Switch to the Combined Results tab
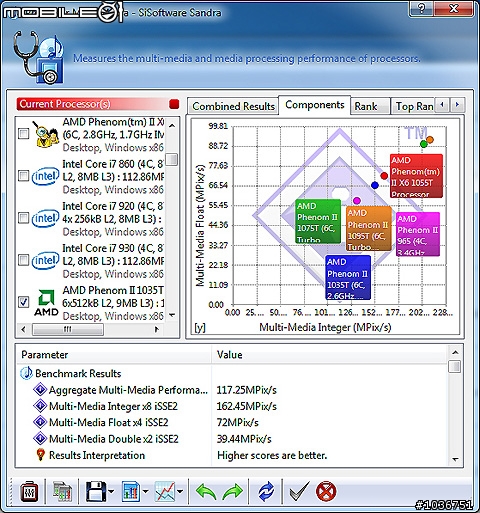 233,106
